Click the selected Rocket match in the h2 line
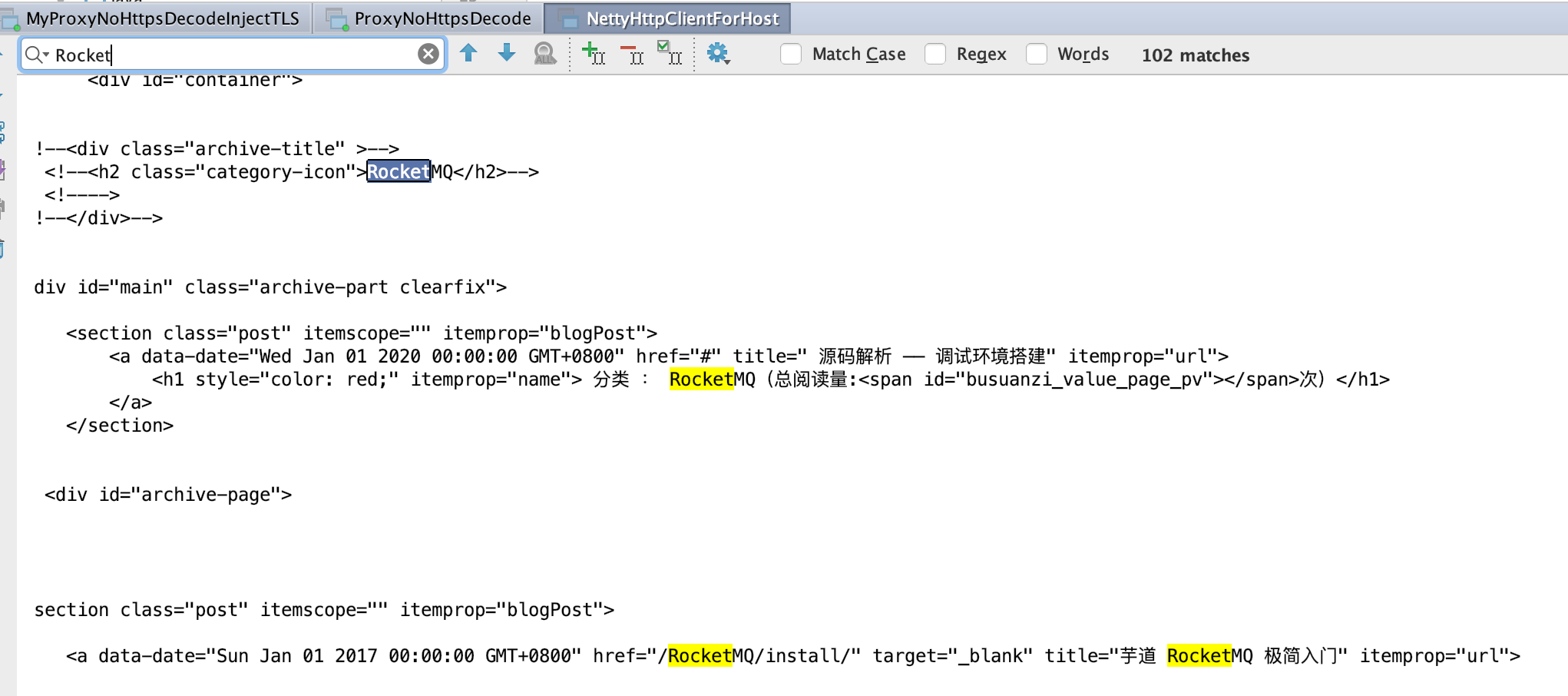Image resolution: width=1568 pixels, height=696 pixels. tap(399, 171)
